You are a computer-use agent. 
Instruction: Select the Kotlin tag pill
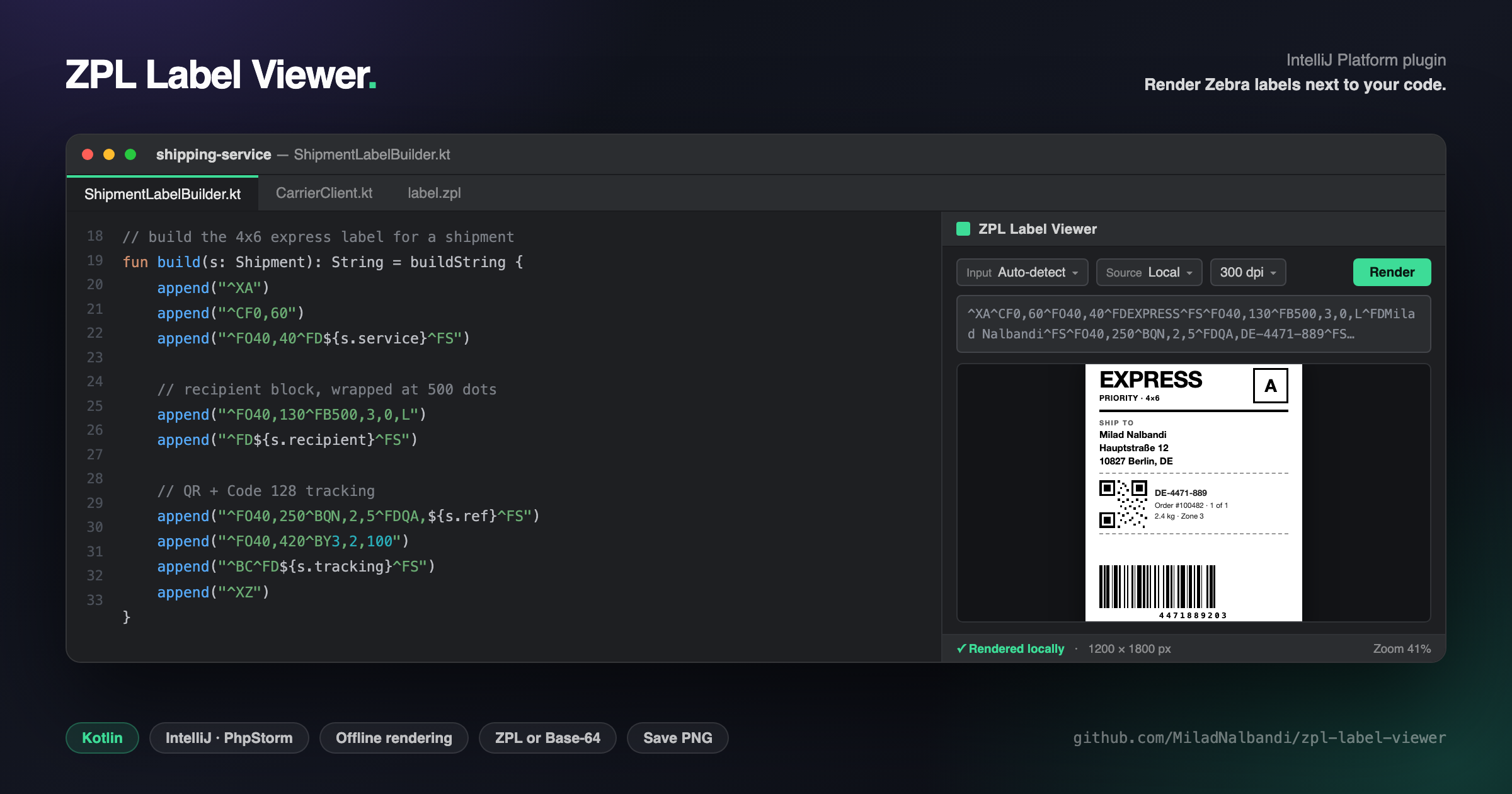(x=102, y=738)
